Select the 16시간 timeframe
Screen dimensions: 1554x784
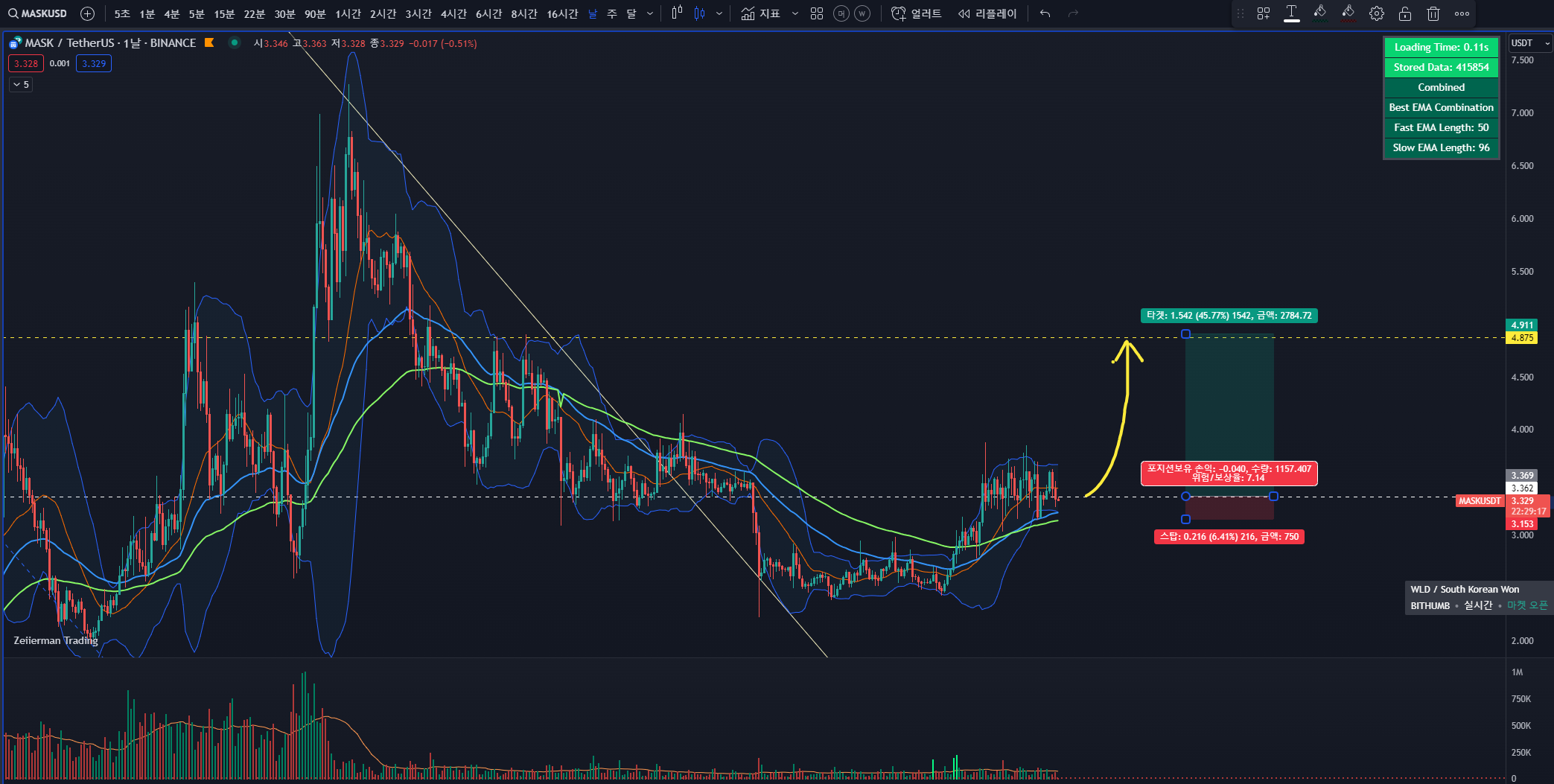[x=562, y=13]
